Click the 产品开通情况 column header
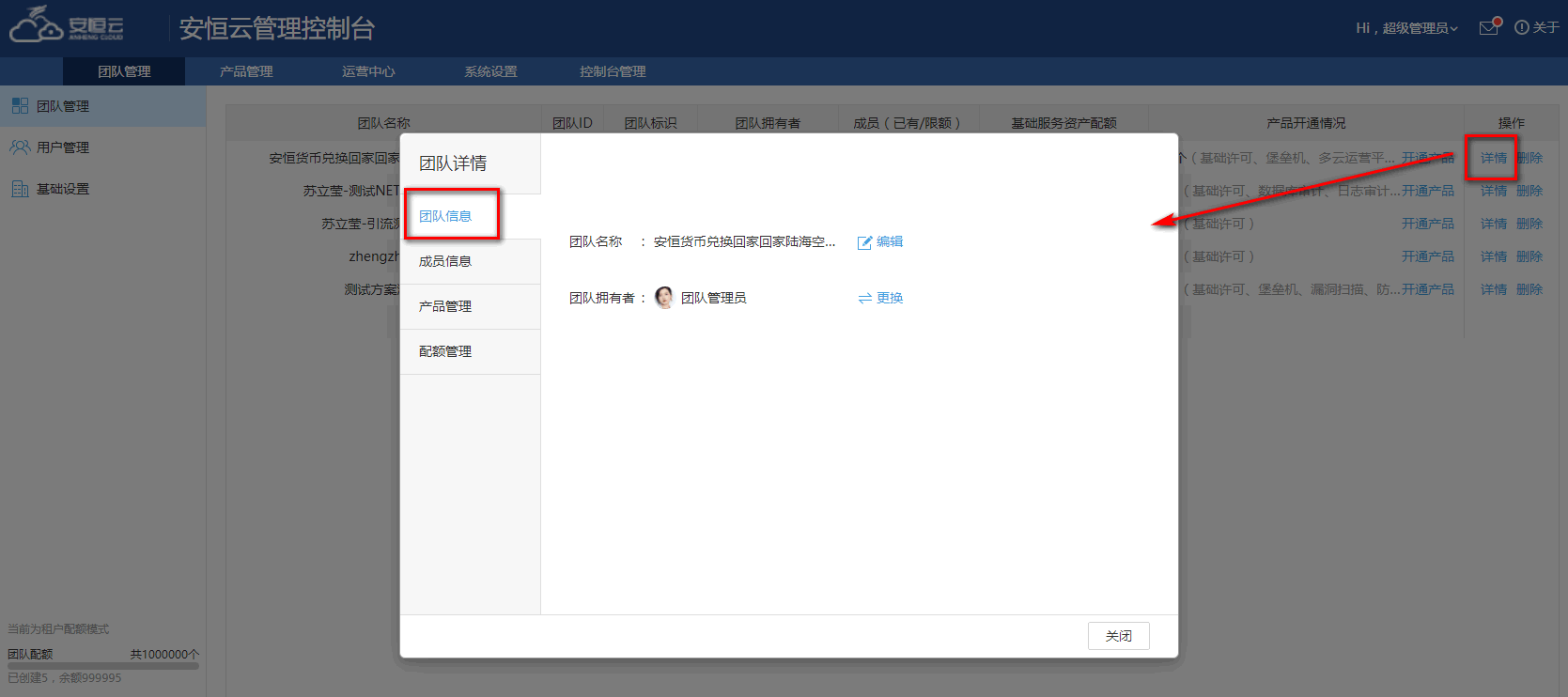 pyautogui.click(x=1306, y=123)
